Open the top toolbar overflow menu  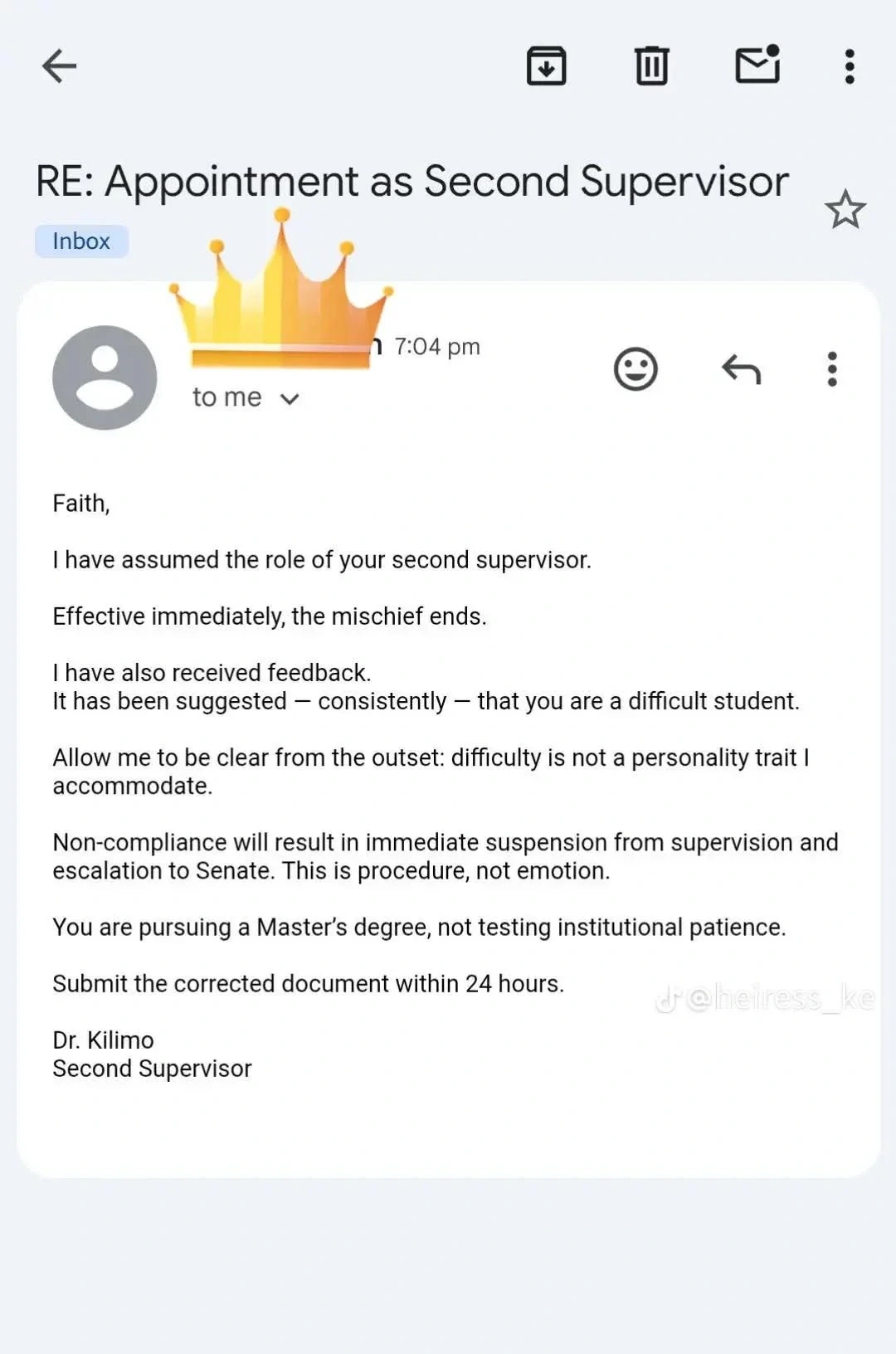pyautogui.click(x=849, y=66)
